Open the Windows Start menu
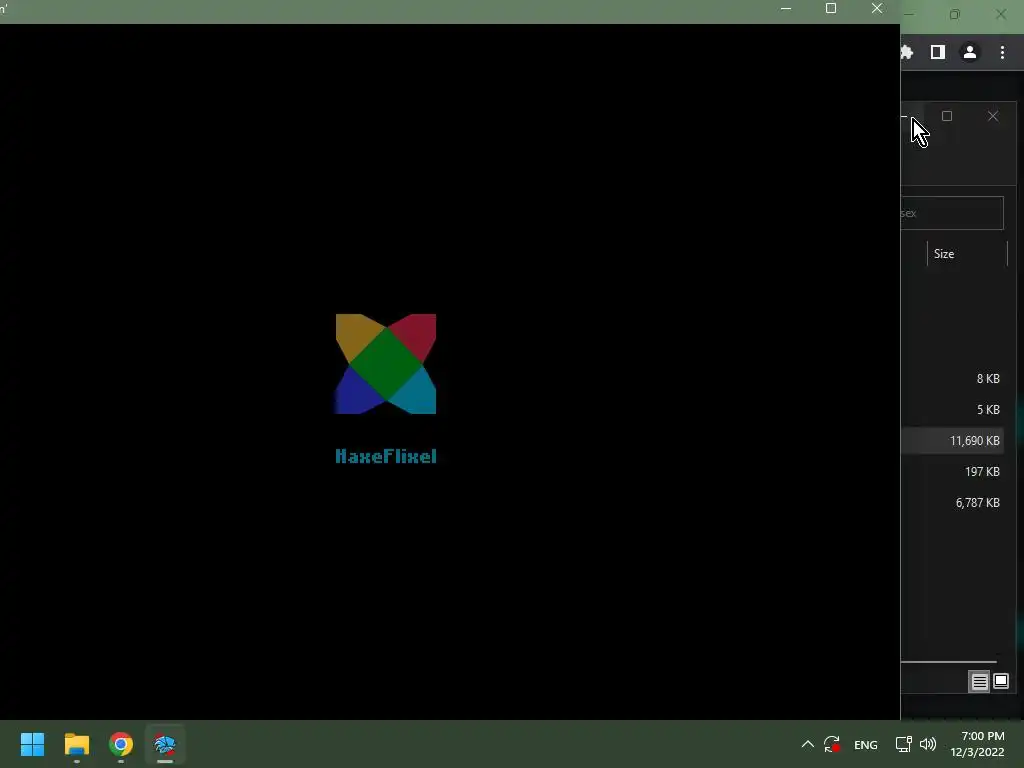Image resolution: width=1024 pixels, height=768 pixels. click(x=32, y=744)
